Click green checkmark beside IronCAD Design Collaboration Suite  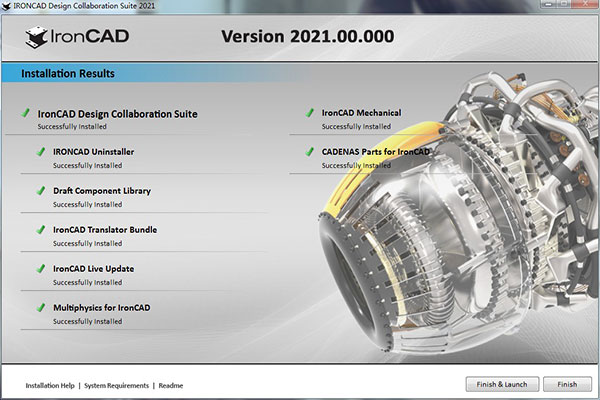(x=26, y=113)
